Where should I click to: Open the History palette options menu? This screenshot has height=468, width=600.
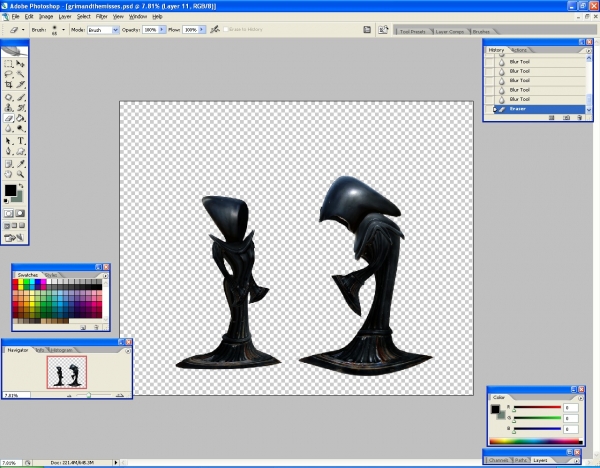[x=589, y=51]
